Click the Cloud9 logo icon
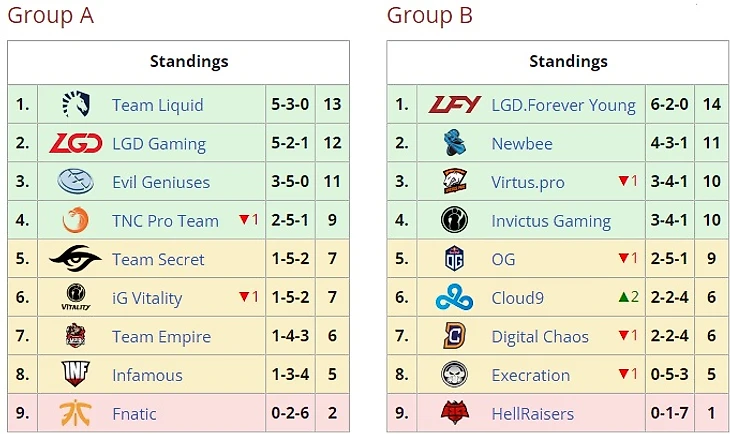The image size is (730, 434). coord(455,298)
